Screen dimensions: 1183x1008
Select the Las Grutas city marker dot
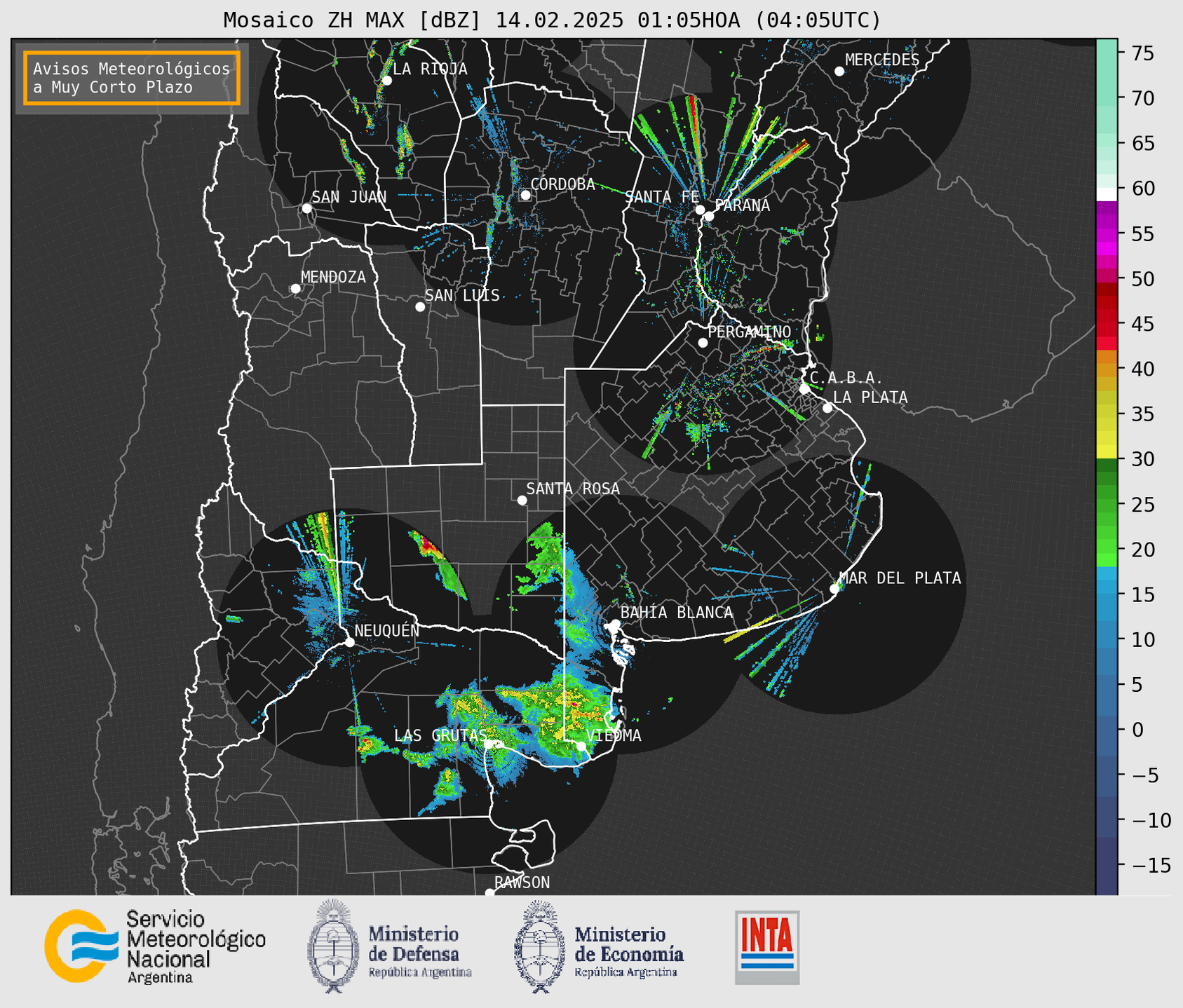pos(489,744)
